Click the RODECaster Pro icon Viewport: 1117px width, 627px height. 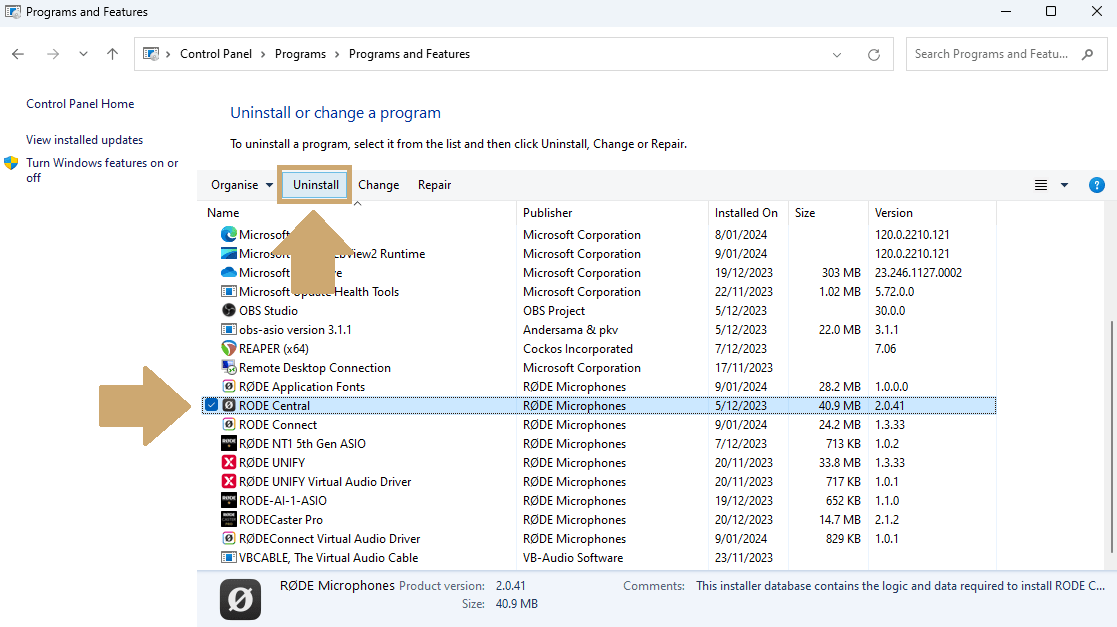point(227,519)
